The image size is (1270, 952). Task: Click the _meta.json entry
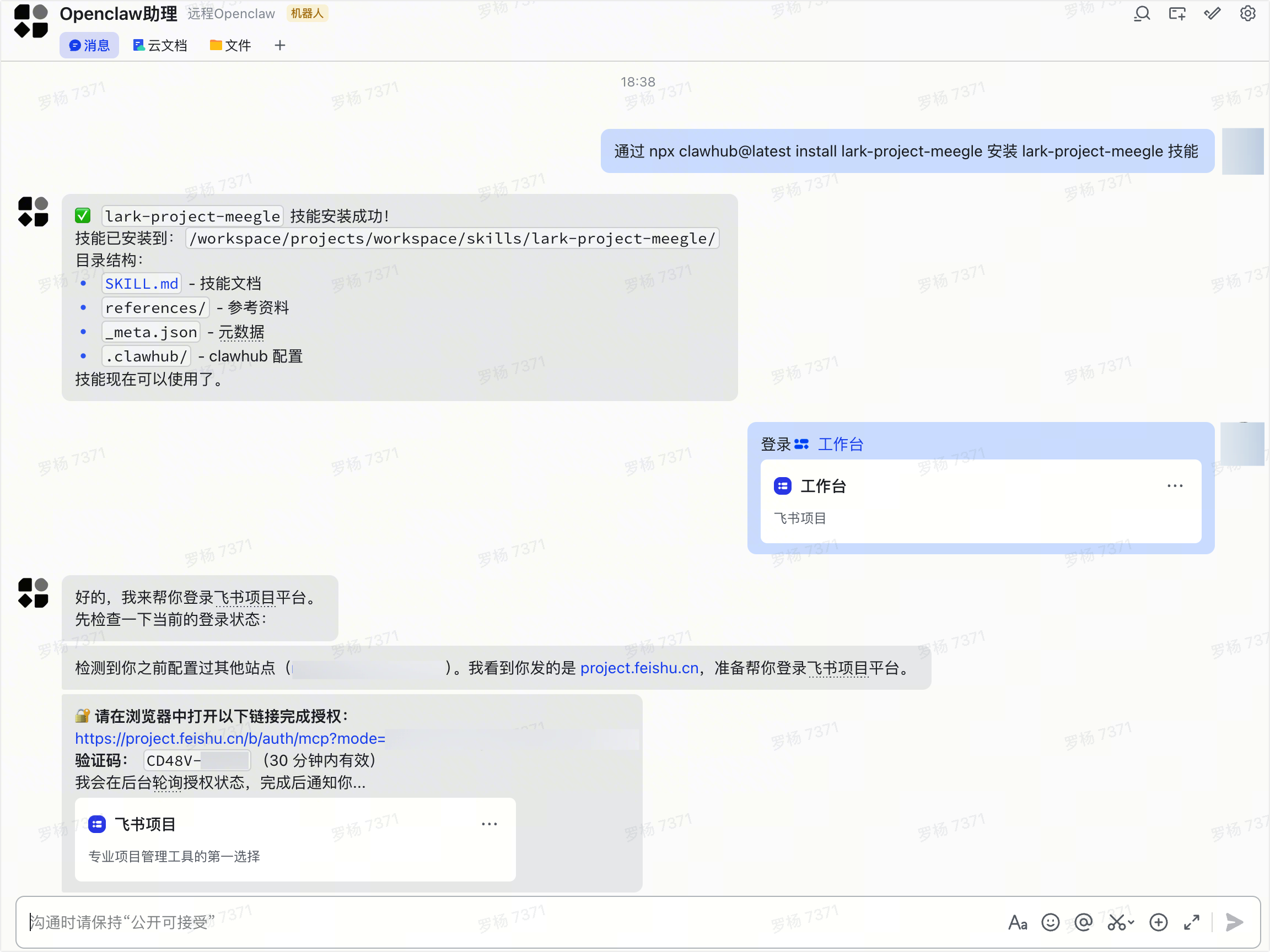(x=151, y=332)
